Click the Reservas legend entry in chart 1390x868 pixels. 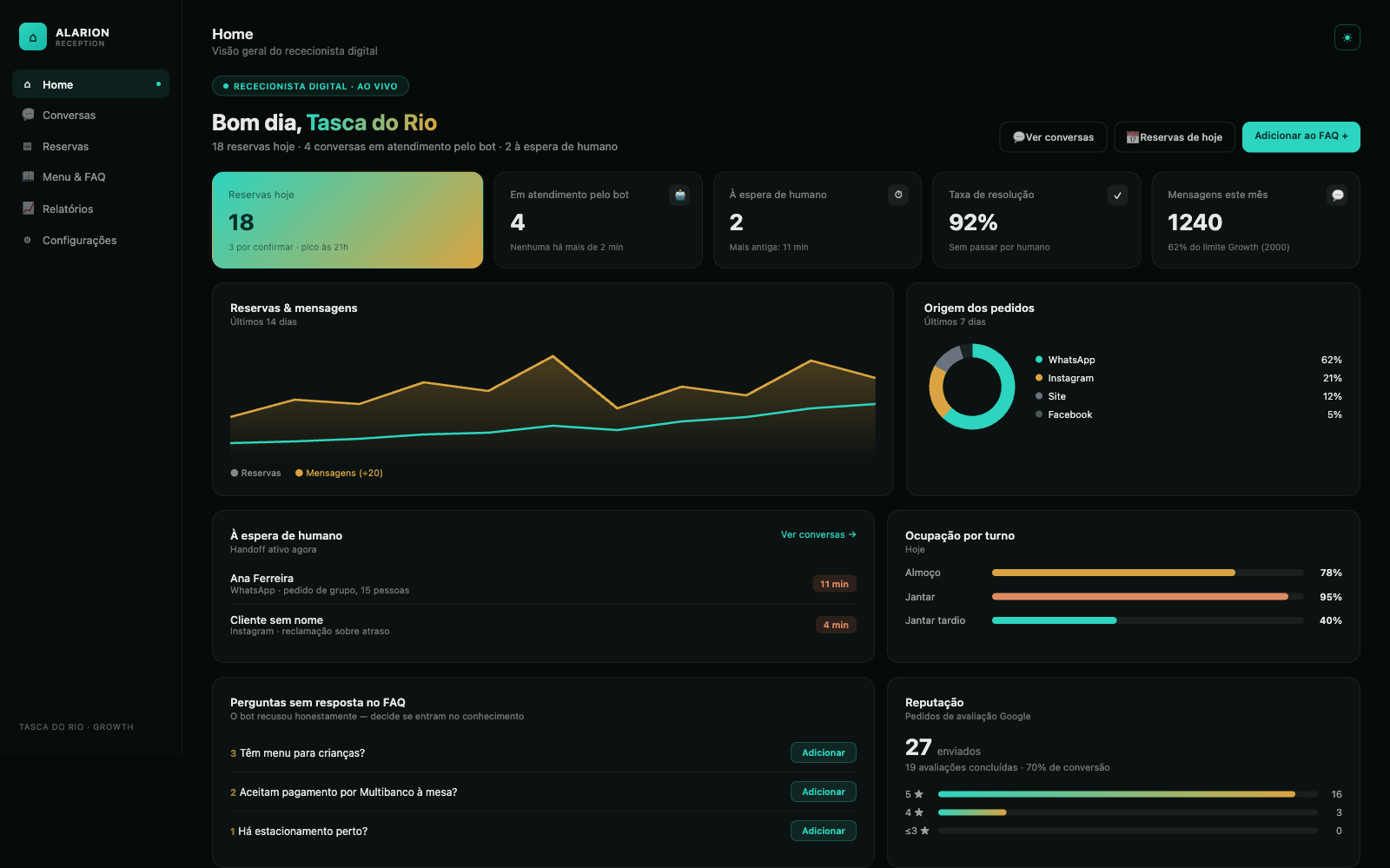pos(256,474)
